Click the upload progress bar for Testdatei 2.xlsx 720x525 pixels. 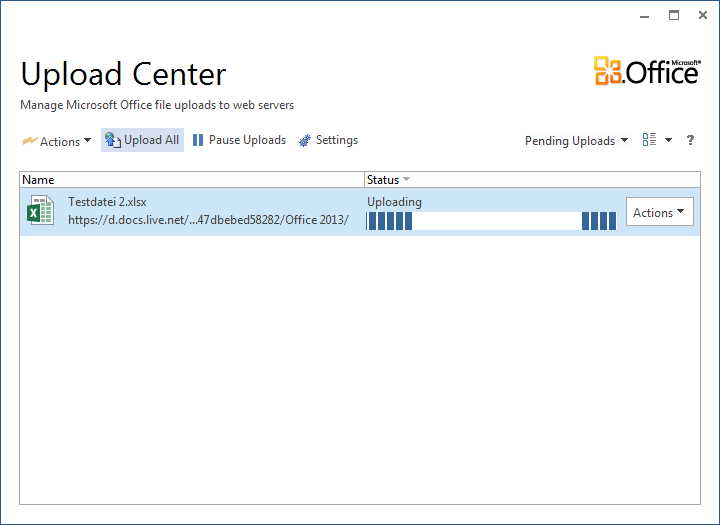tap(491, 221)
